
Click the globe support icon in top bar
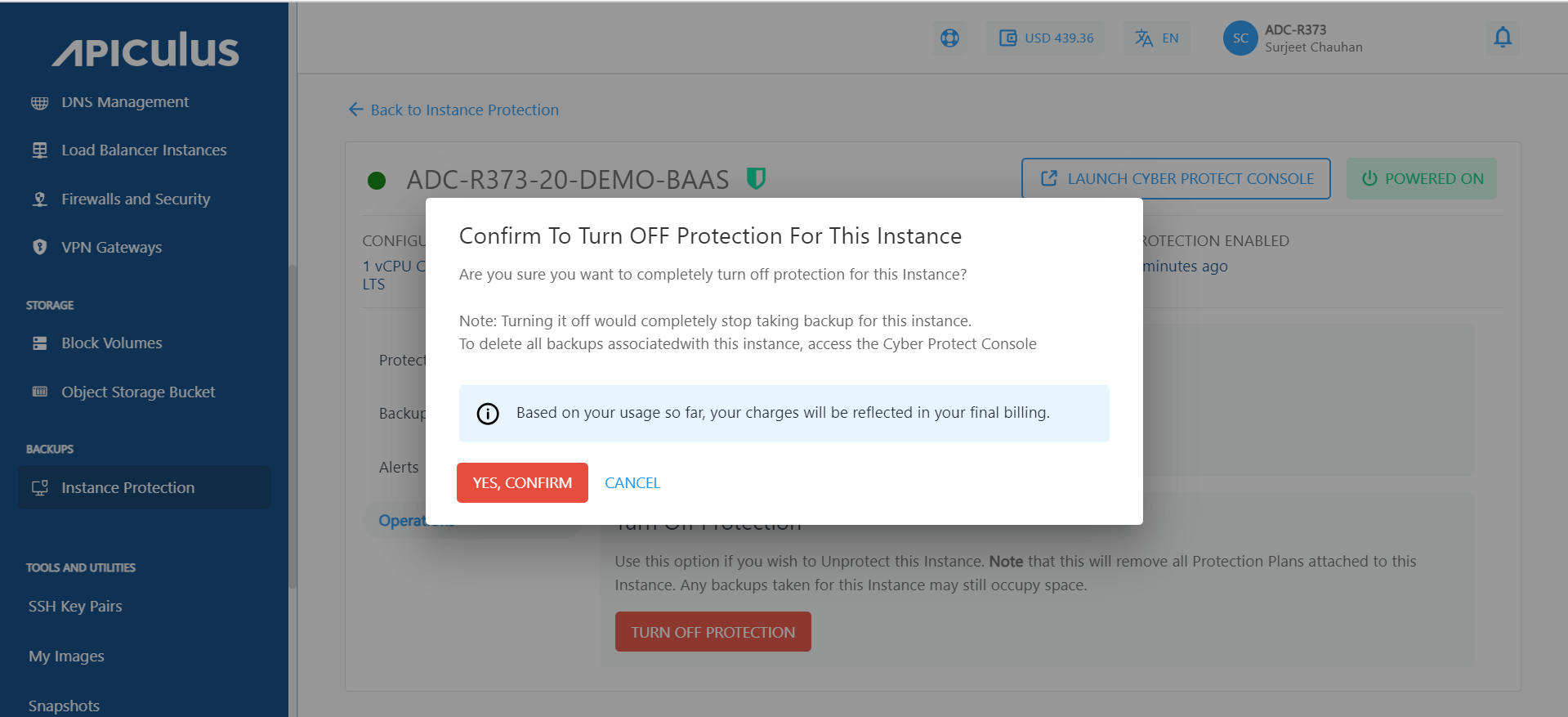pyautogui.click(x=949, y=38)
